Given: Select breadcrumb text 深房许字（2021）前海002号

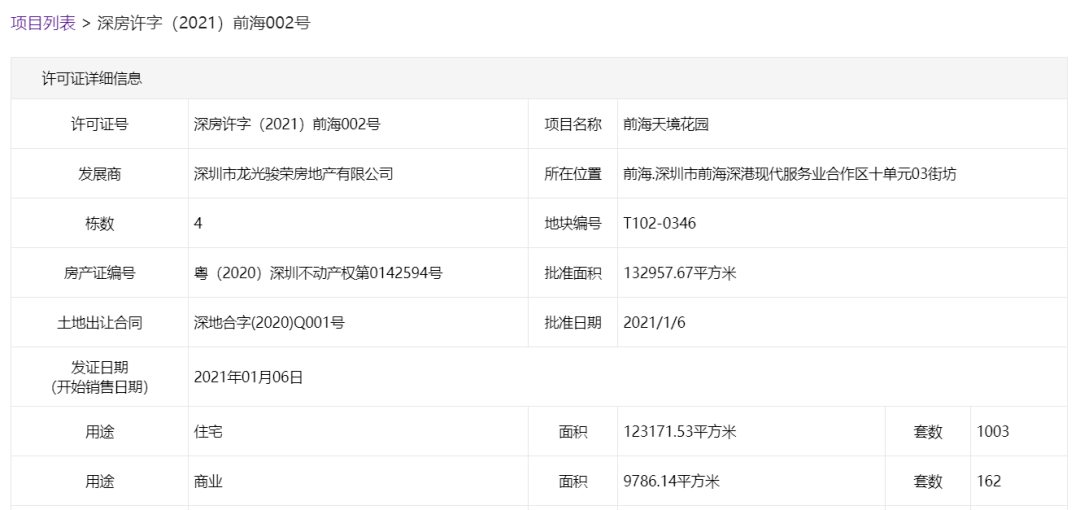Looking at the screenshot, I should (203, 23).
